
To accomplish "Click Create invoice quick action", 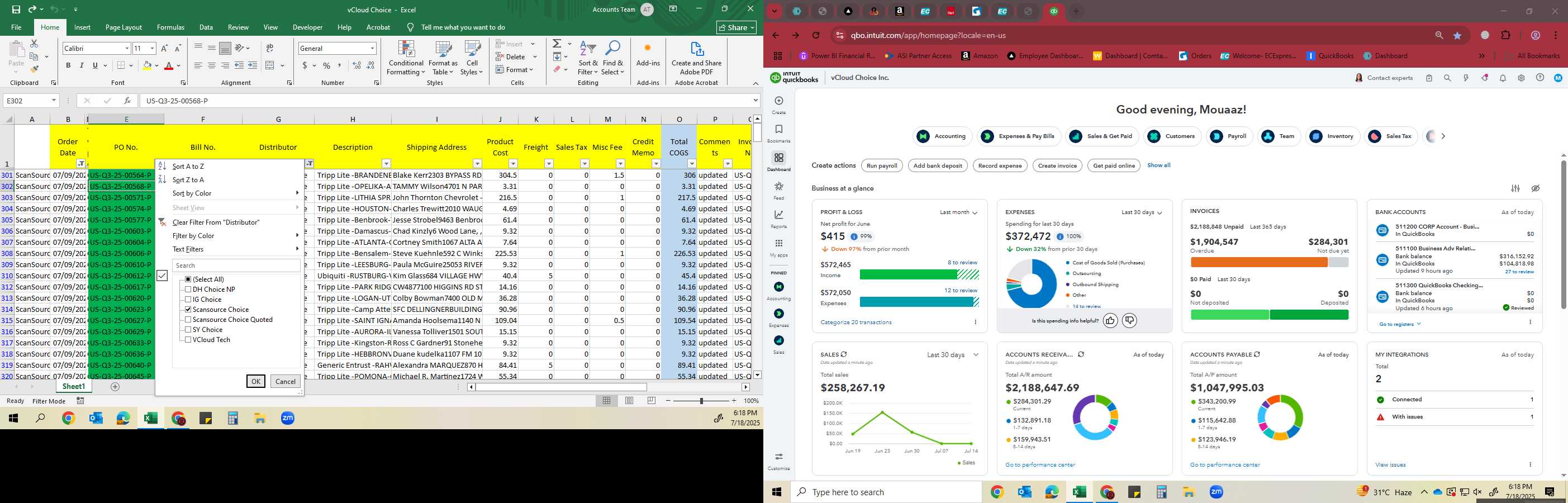I will [x=1057, y=165].
